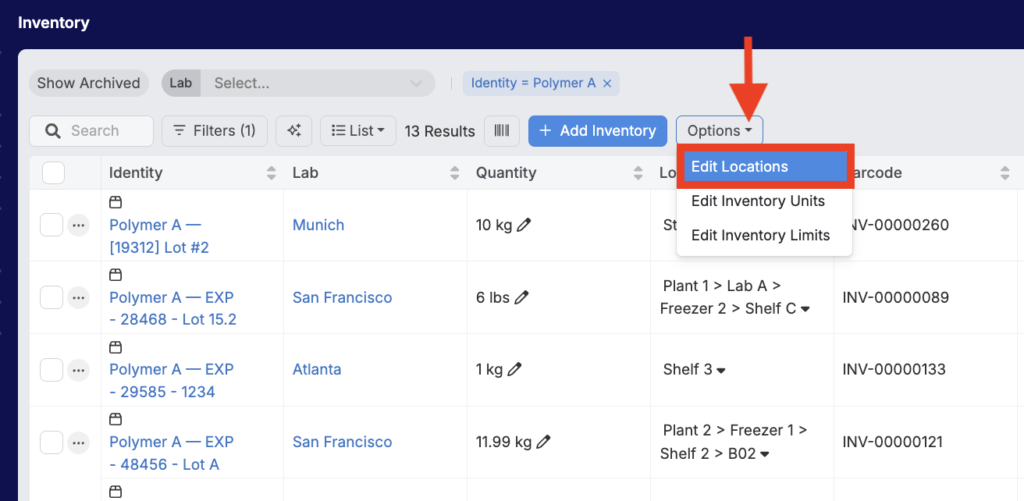Click the 13 Results count text
Viewport: 1024px width, 501px height.
click(440, 131)
